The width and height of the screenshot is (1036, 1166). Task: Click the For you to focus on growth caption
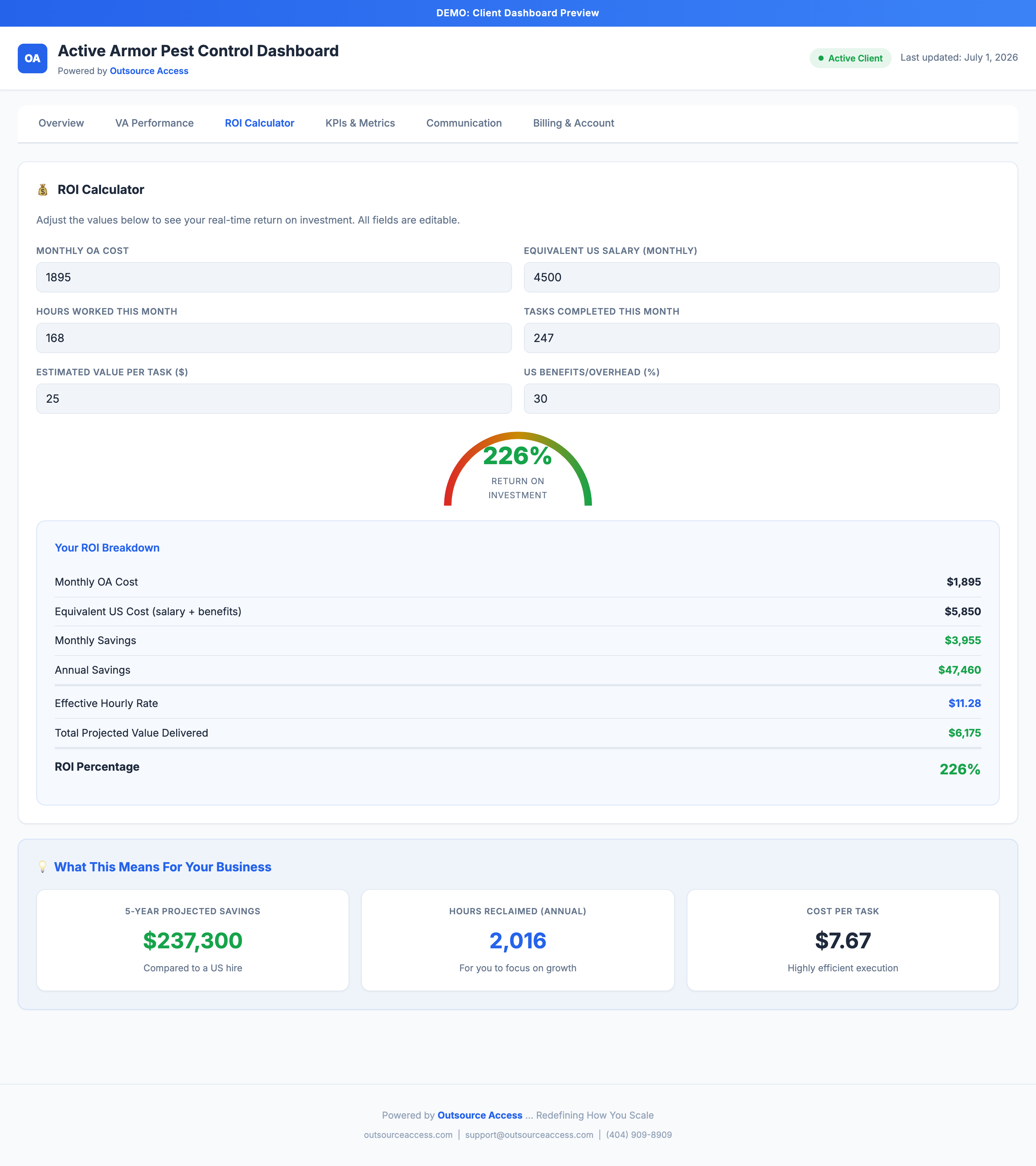518,968
